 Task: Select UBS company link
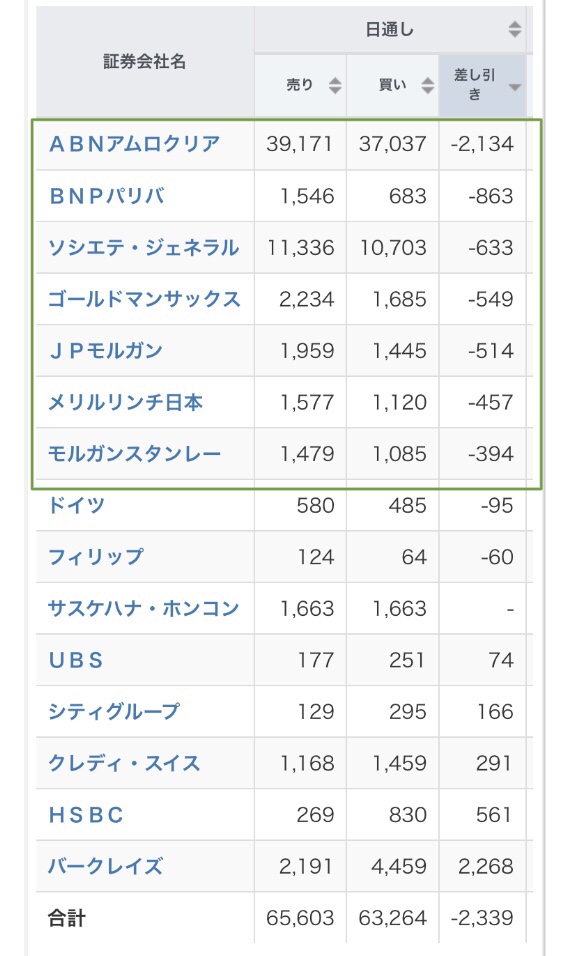tap(76, 660)
